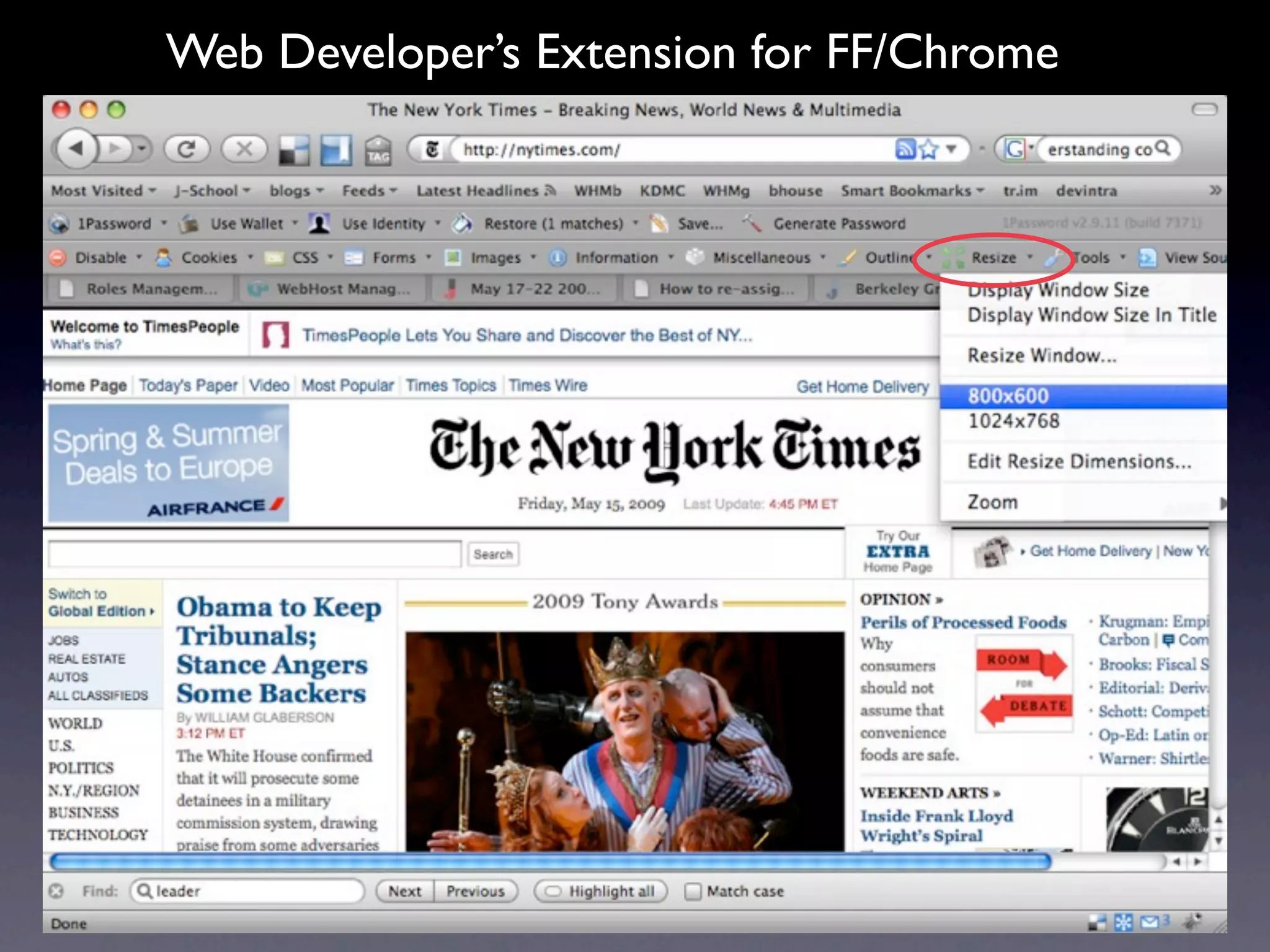Screen dimensions: 1270x952
Task: Reload the page with the refresh icon
Action: pyautogui.click(x=186, y=149)
